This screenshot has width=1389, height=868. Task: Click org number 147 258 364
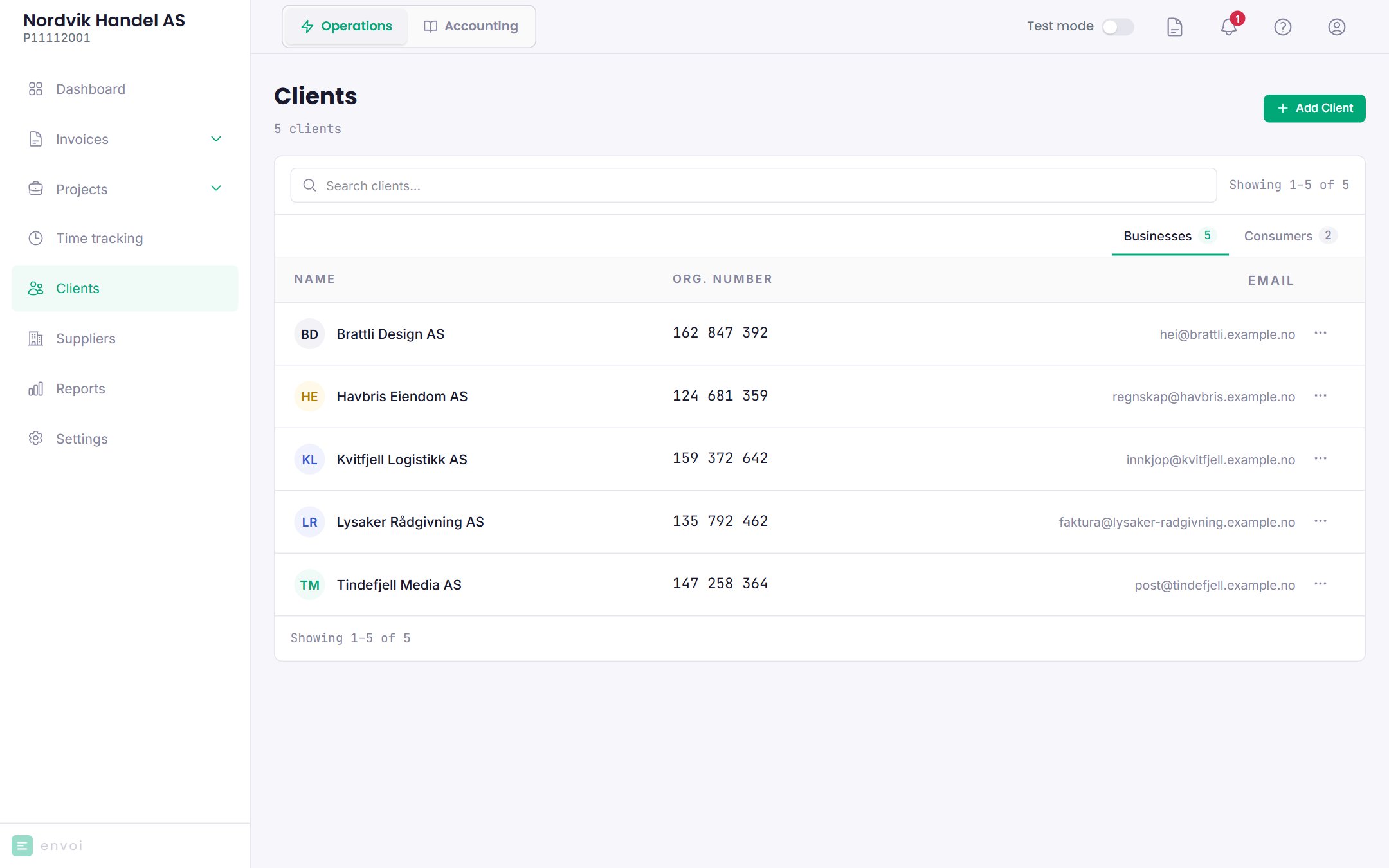[x=720, y=583]
